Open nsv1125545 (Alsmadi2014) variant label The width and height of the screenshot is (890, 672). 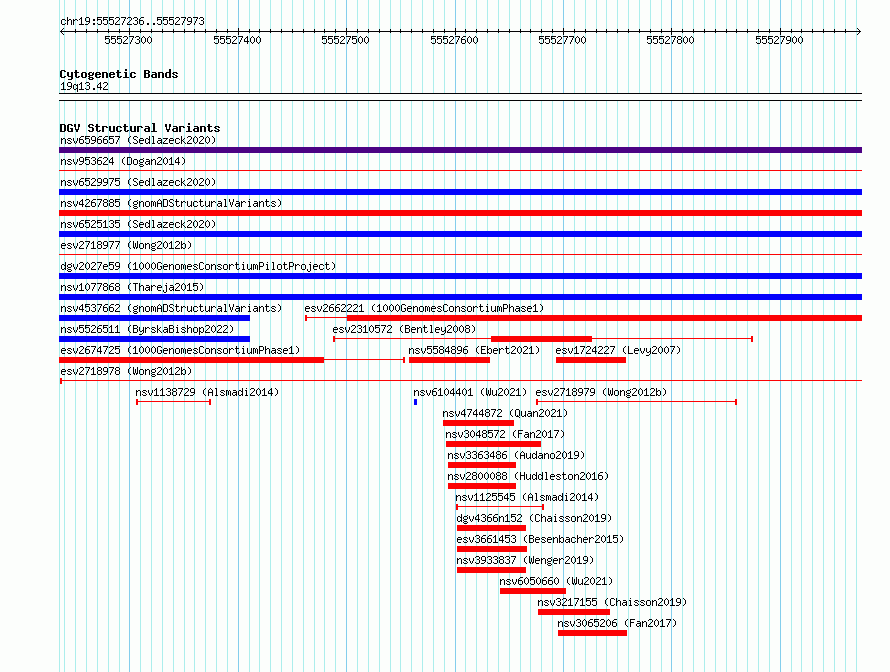coord(527,497)
